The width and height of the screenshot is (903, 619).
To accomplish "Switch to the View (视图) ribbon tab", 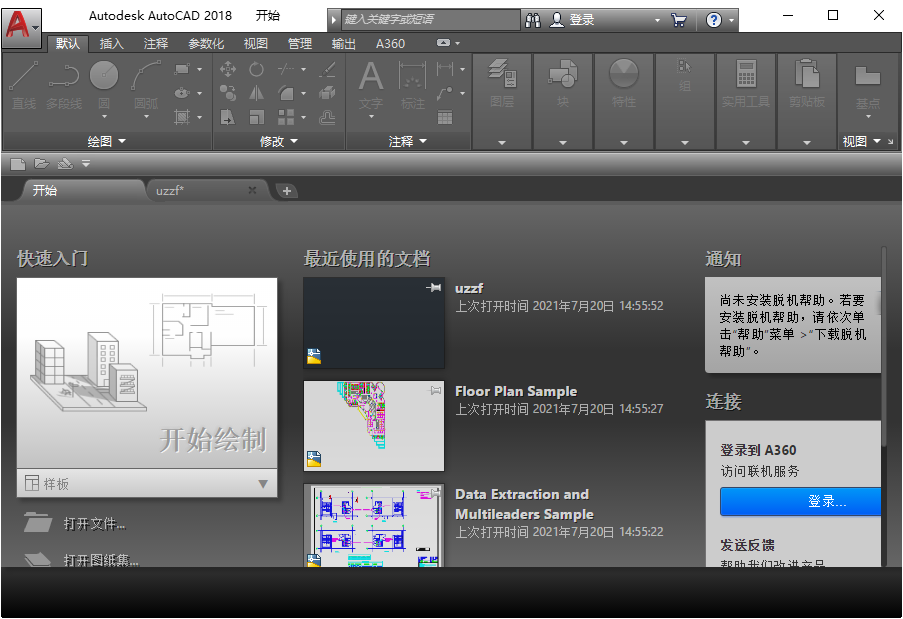I will pyautogui.click(x=255, y=44).
